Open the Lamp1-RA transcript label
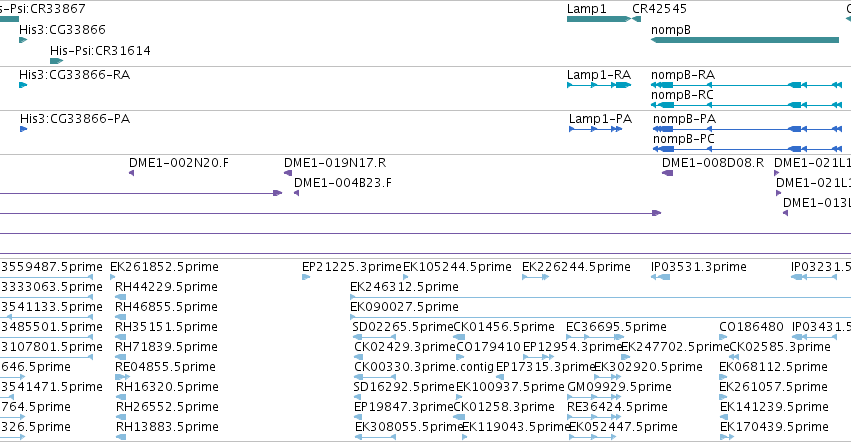This screenshot has width=851, height=442. 599,74
